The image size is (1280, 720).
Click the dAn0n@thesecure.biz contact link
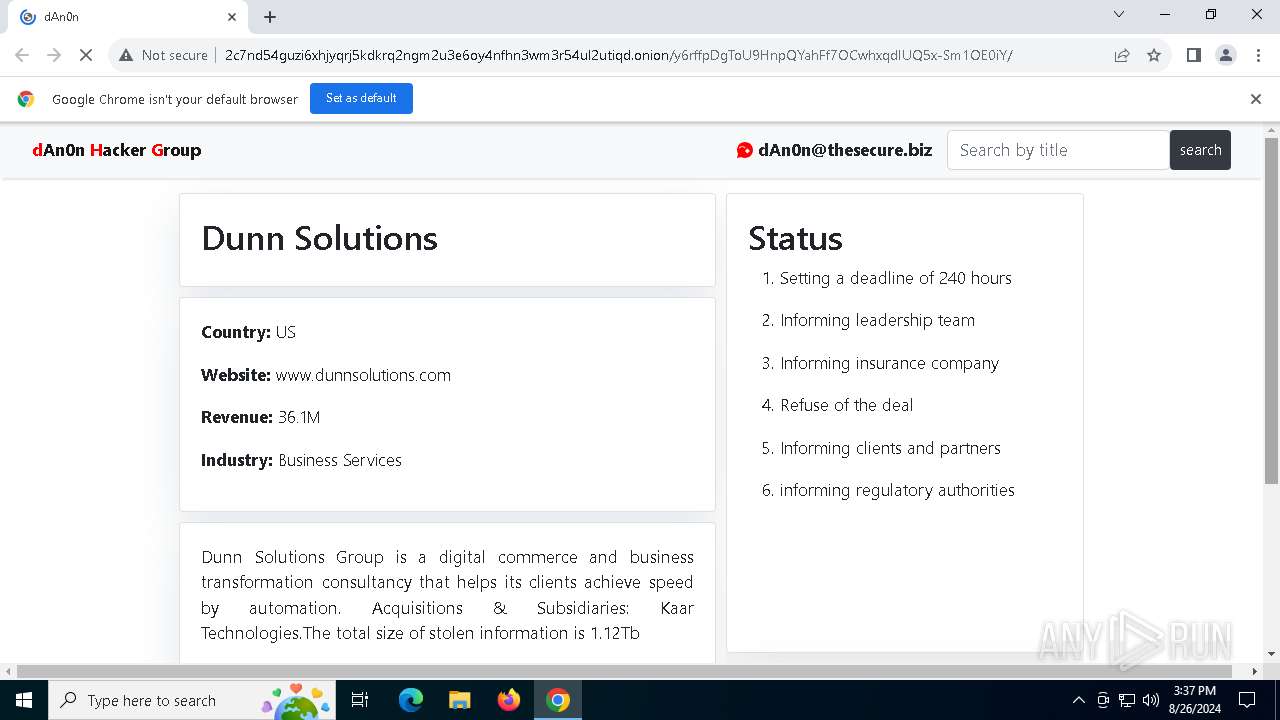coord(845,150)
